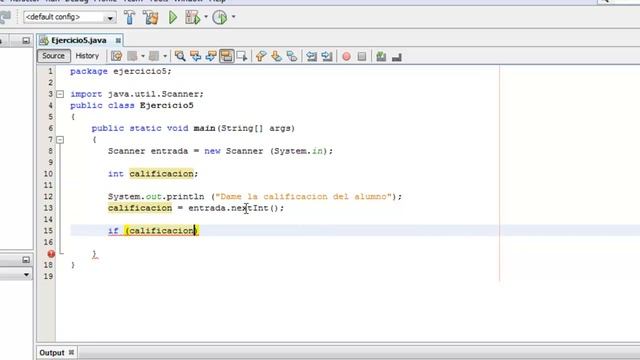The height and width of the screenshot is (360, 640).
Task: Click 'int' keyword on line 10
Action: (116, 174)
